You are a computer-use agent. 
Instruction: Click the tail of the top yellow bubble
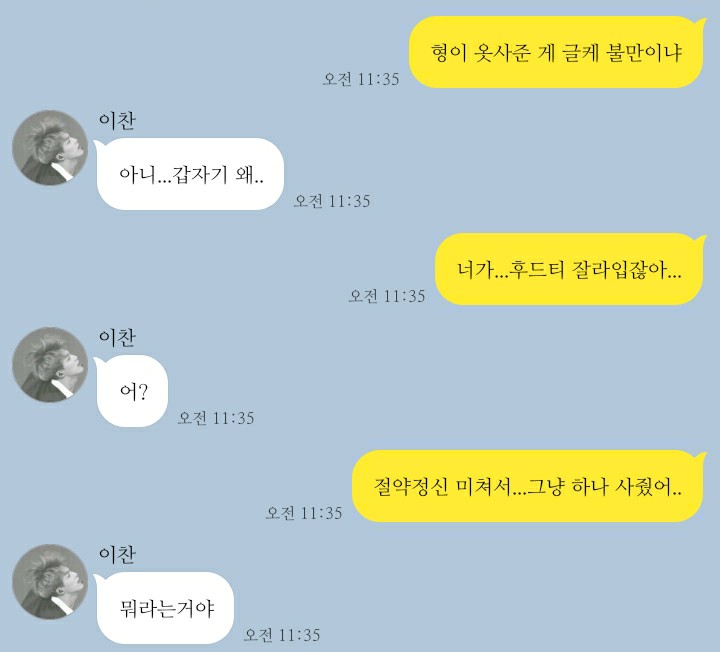700,23
